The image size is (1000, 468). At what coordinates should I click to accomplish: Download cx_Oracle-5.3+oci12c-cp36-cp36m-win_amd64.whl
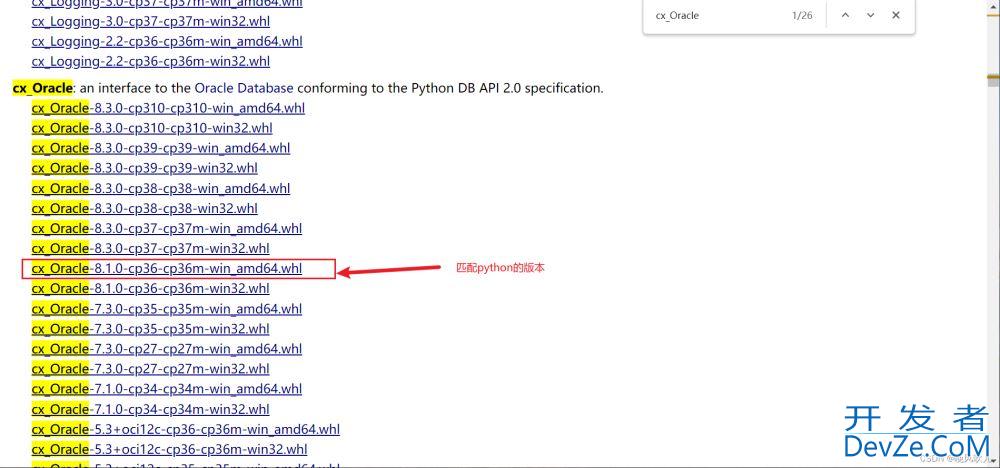coord(186,429)
